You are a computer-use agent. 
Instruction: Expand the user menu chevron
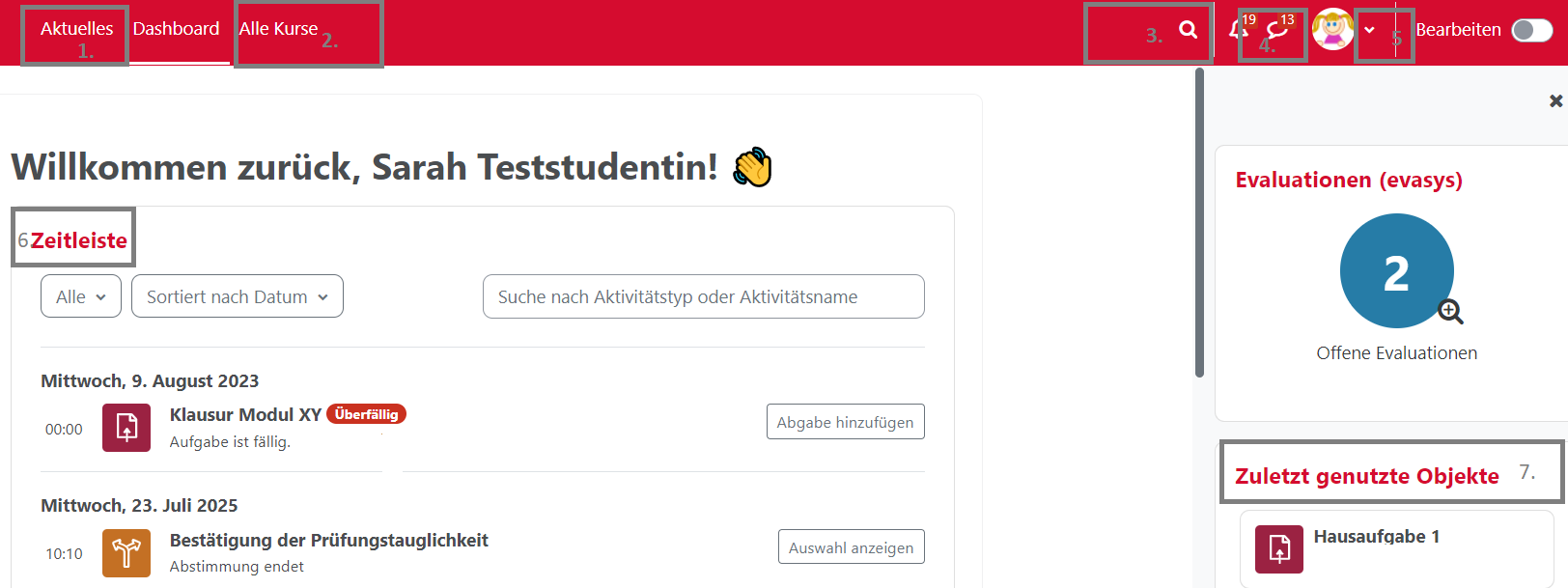pyautogui.click(x=1369, y=30)
